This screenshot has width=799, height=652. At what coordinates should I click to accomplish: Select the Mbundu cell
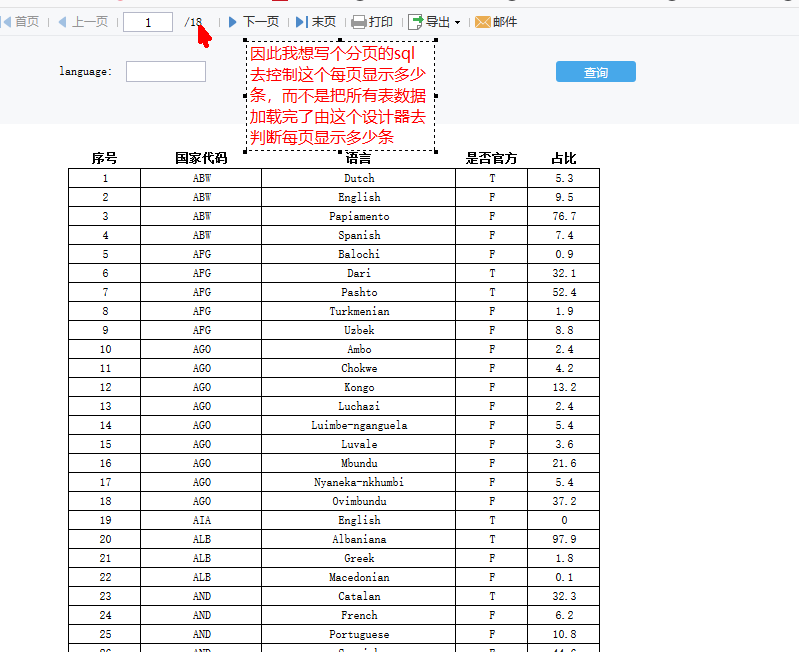(x=359, y=464)
